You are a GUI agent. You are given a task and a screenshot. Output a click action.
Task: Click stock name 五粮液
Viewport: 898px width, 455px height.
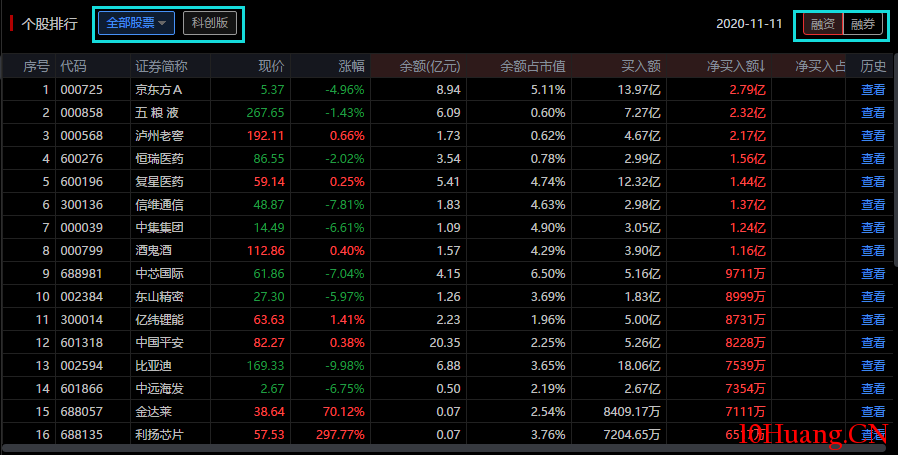tap(157, 113)
